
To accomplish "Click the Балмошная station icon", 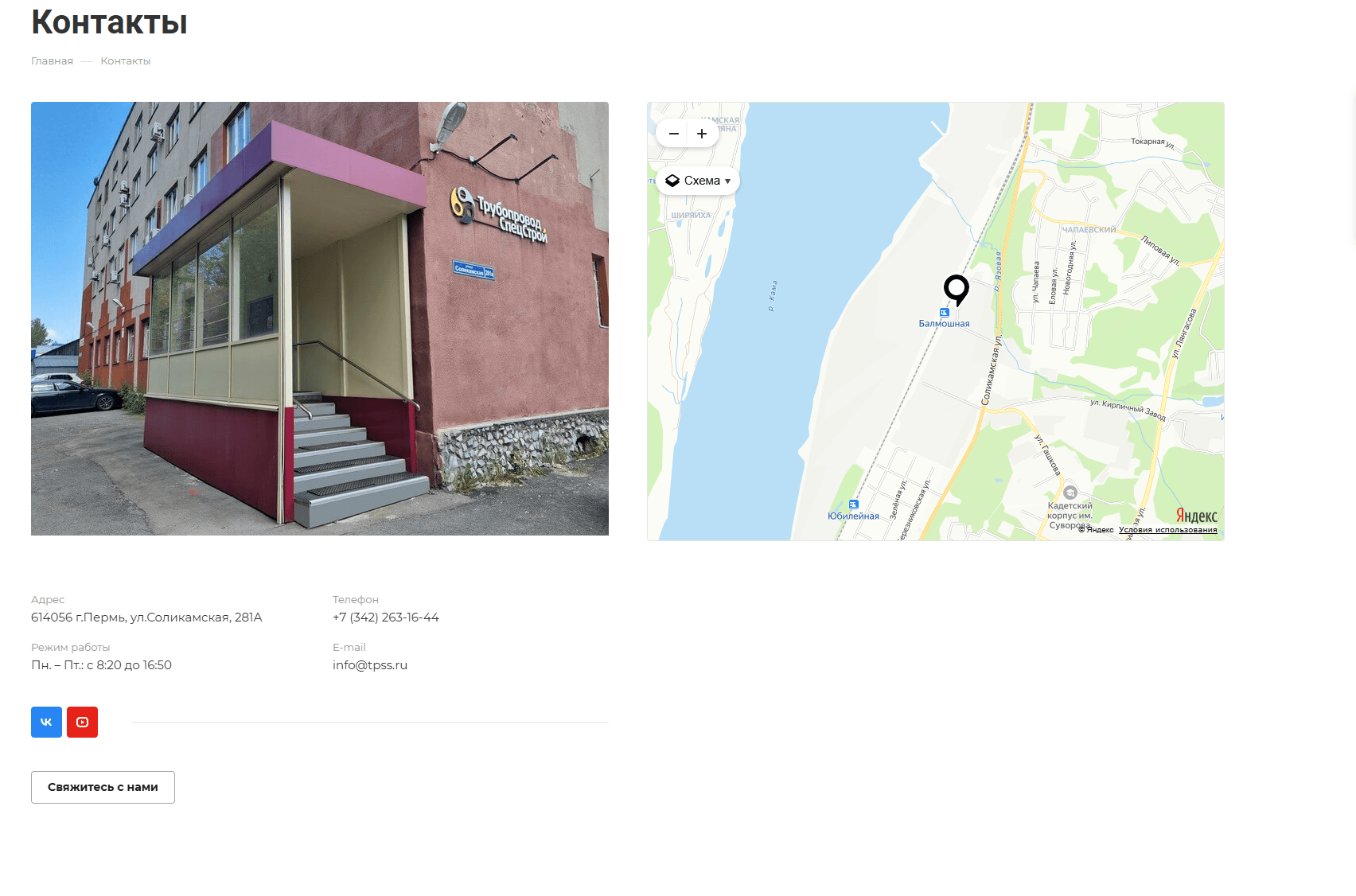I will [944, 313].
